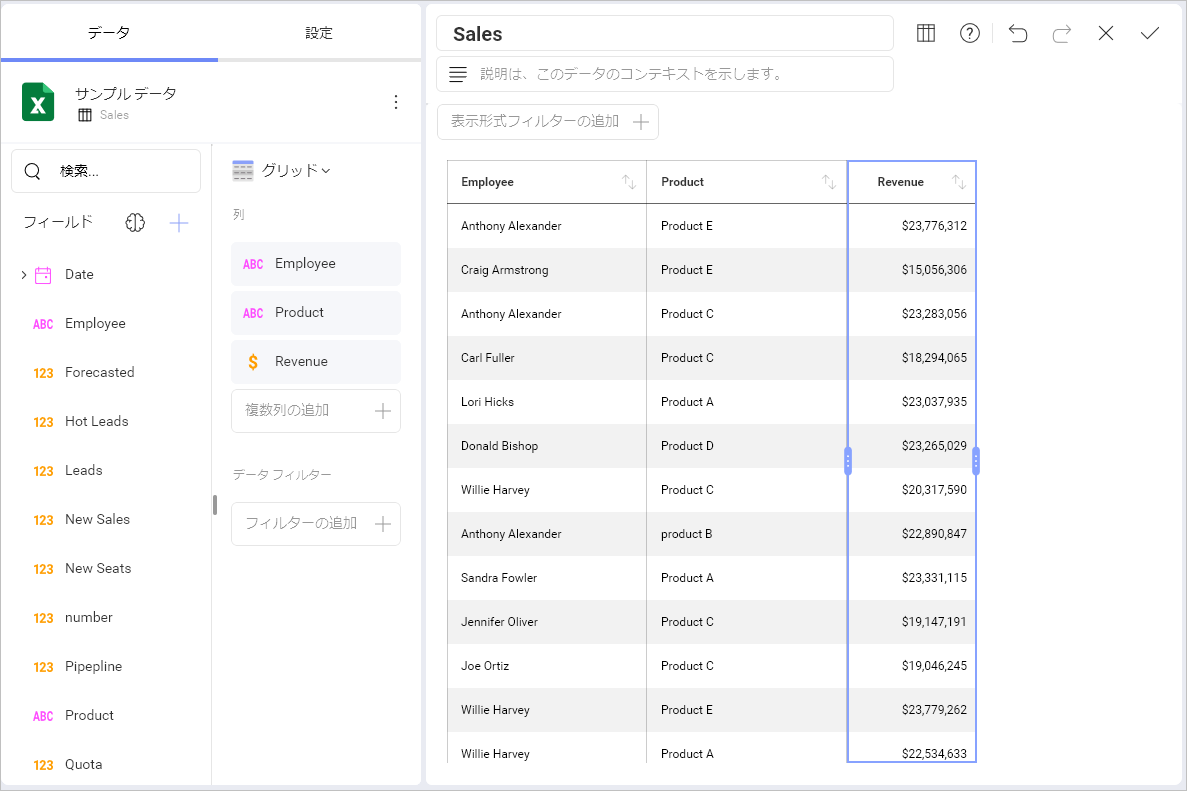The height and width of the screenshot is (791, 1187).
Task: Click the 検索 search field
Action: click(x=106, y=171)
